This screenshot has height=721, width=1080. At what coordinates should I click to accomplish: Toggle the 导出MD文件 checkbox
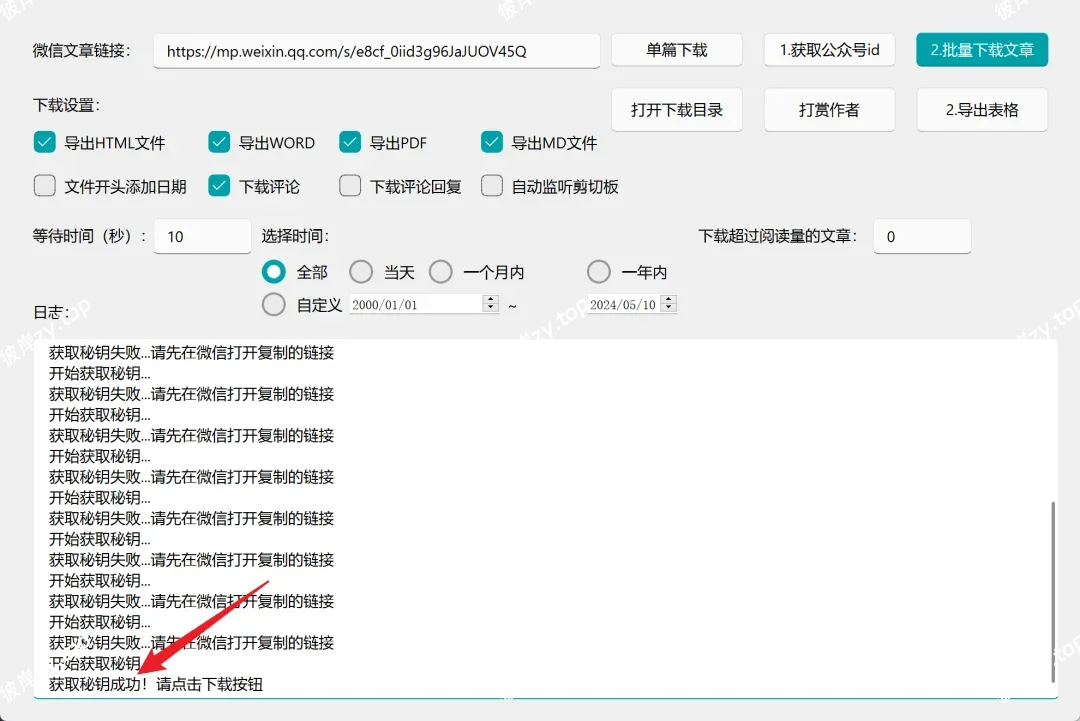pyautogui.click(x=491, y=143)
